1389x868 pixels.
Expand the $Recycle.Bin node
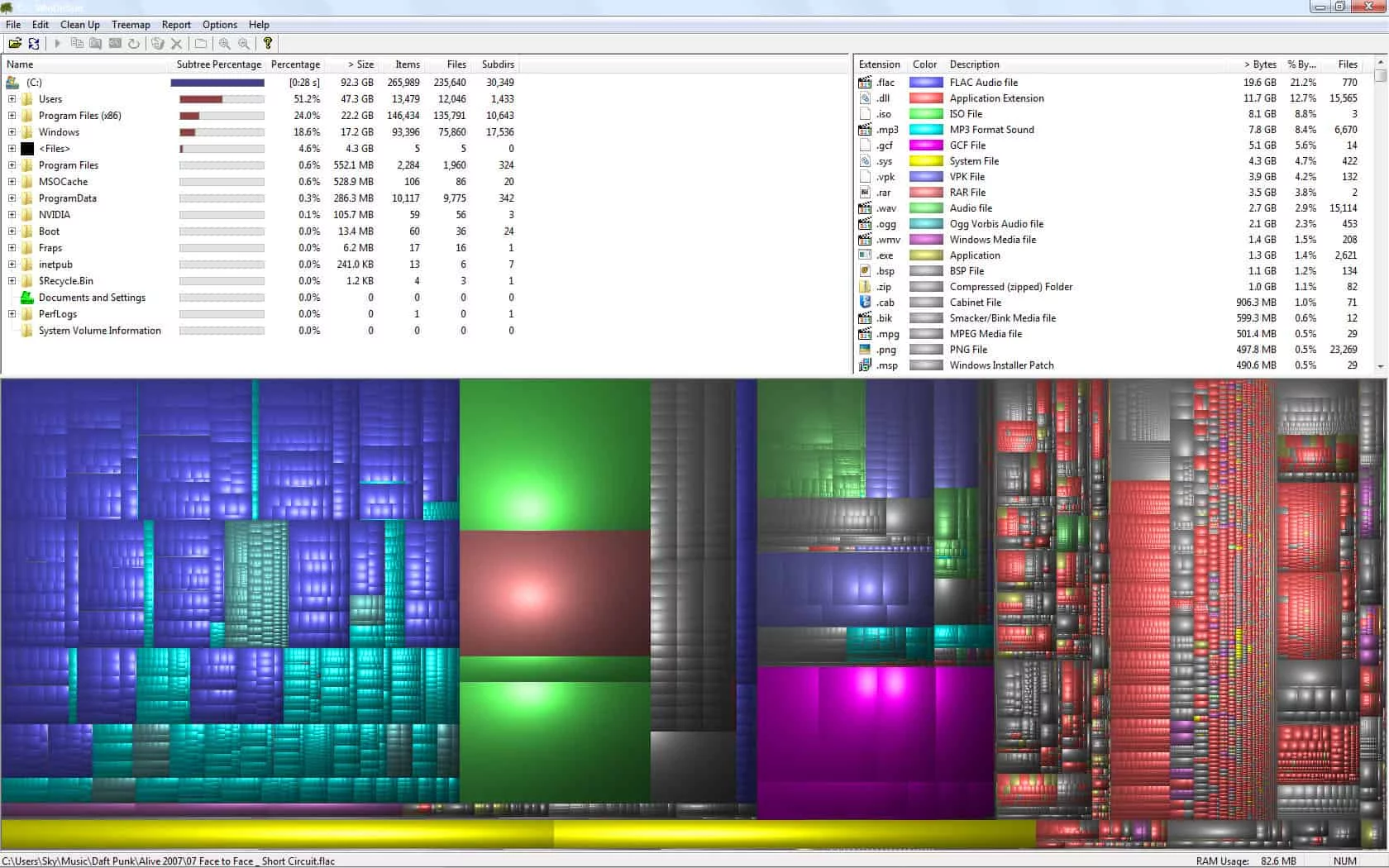tap(12, 281)
